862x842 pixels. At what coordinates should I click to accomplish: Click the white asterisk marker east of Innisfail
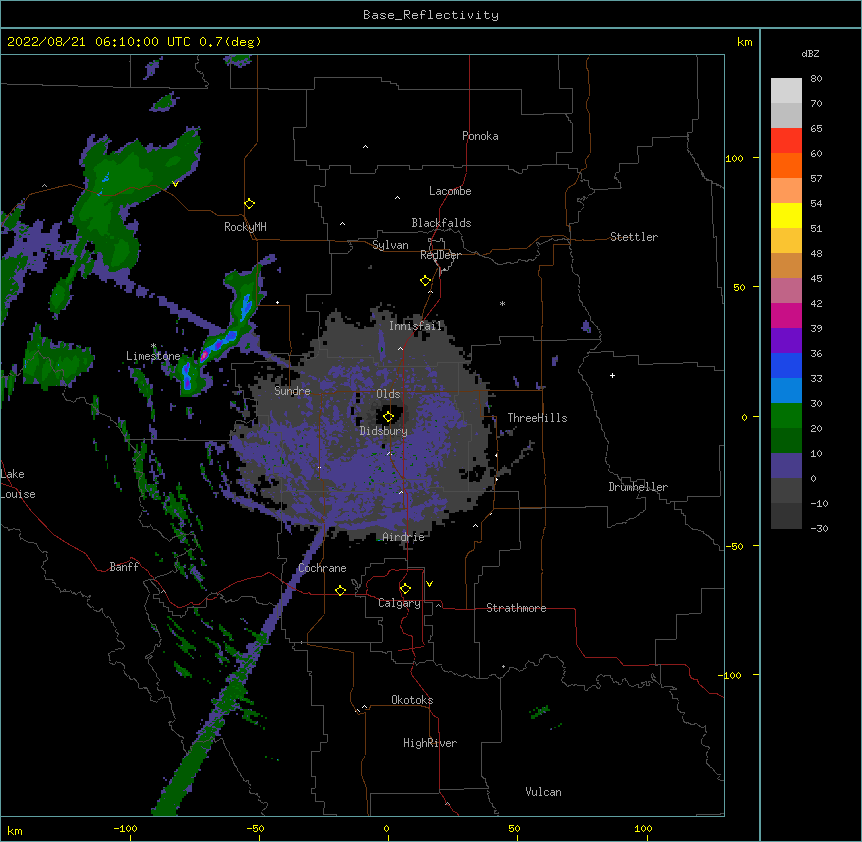click(x=502, y=304)
